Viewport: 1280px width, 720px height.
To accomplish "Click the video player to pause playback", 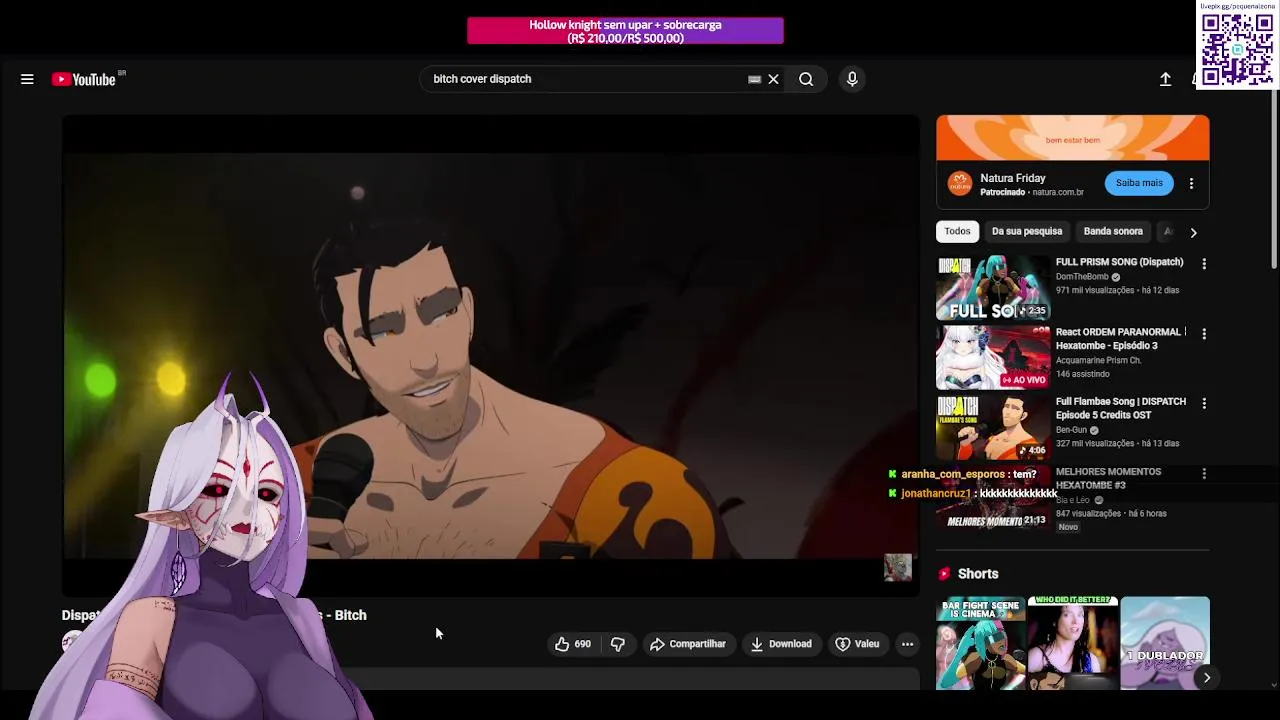I will point(491,355).
